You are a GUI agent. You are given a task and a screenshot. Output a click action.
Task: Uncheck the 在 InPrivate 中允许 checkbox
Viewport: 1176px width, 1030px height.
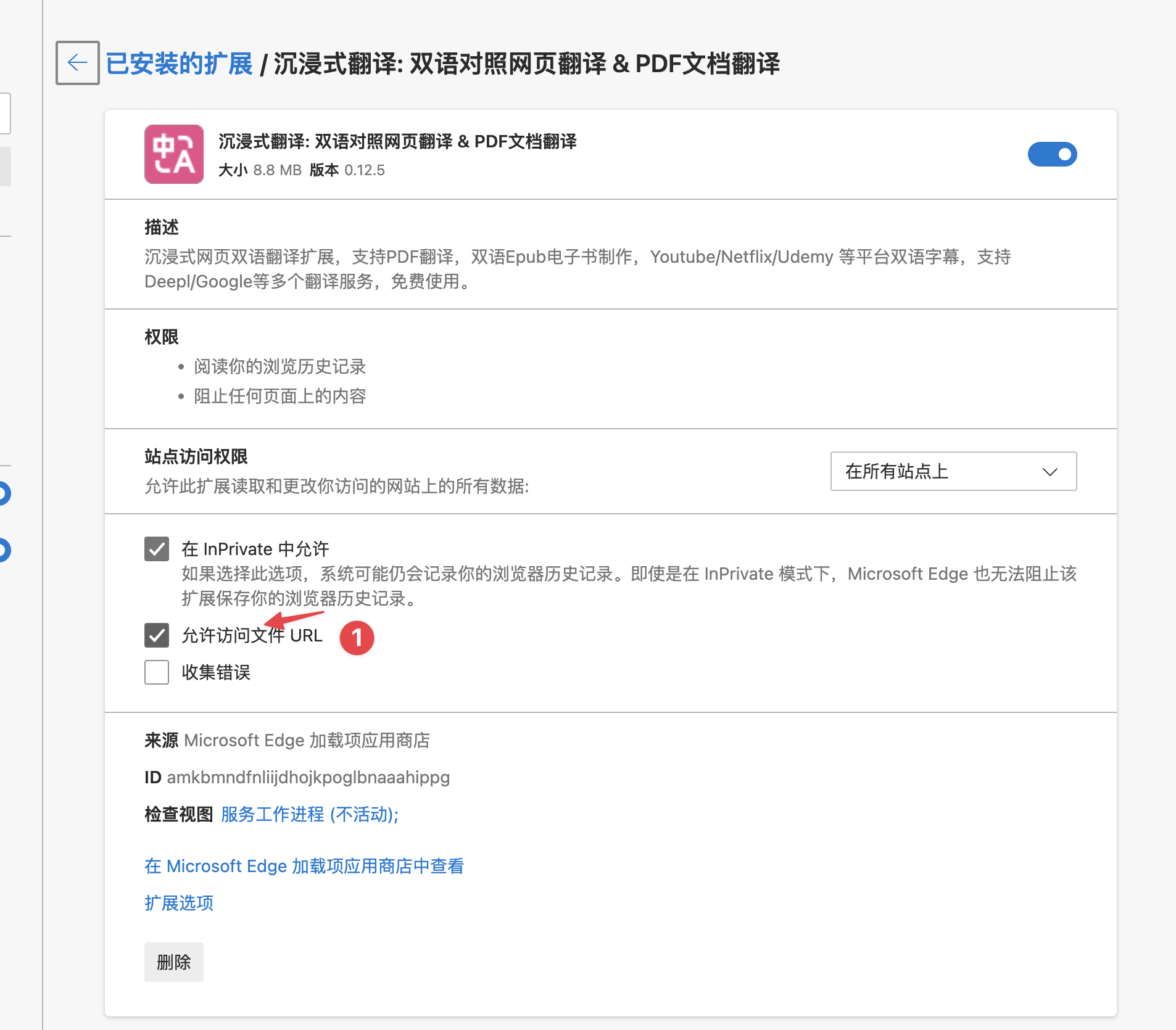[157, 549]
